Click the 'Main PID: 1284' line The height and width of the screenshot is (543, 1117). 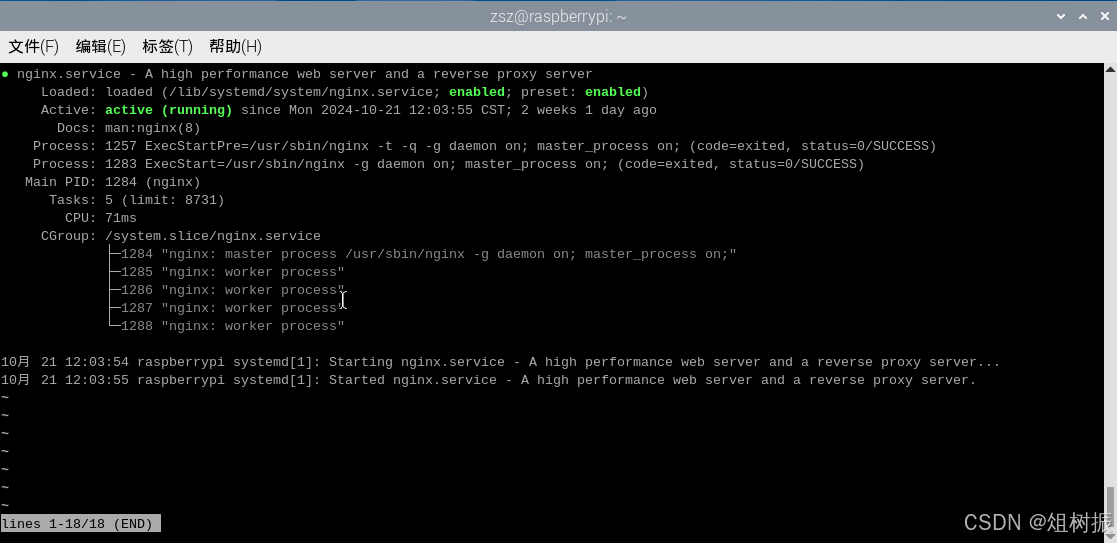click(x=112, y=182)
